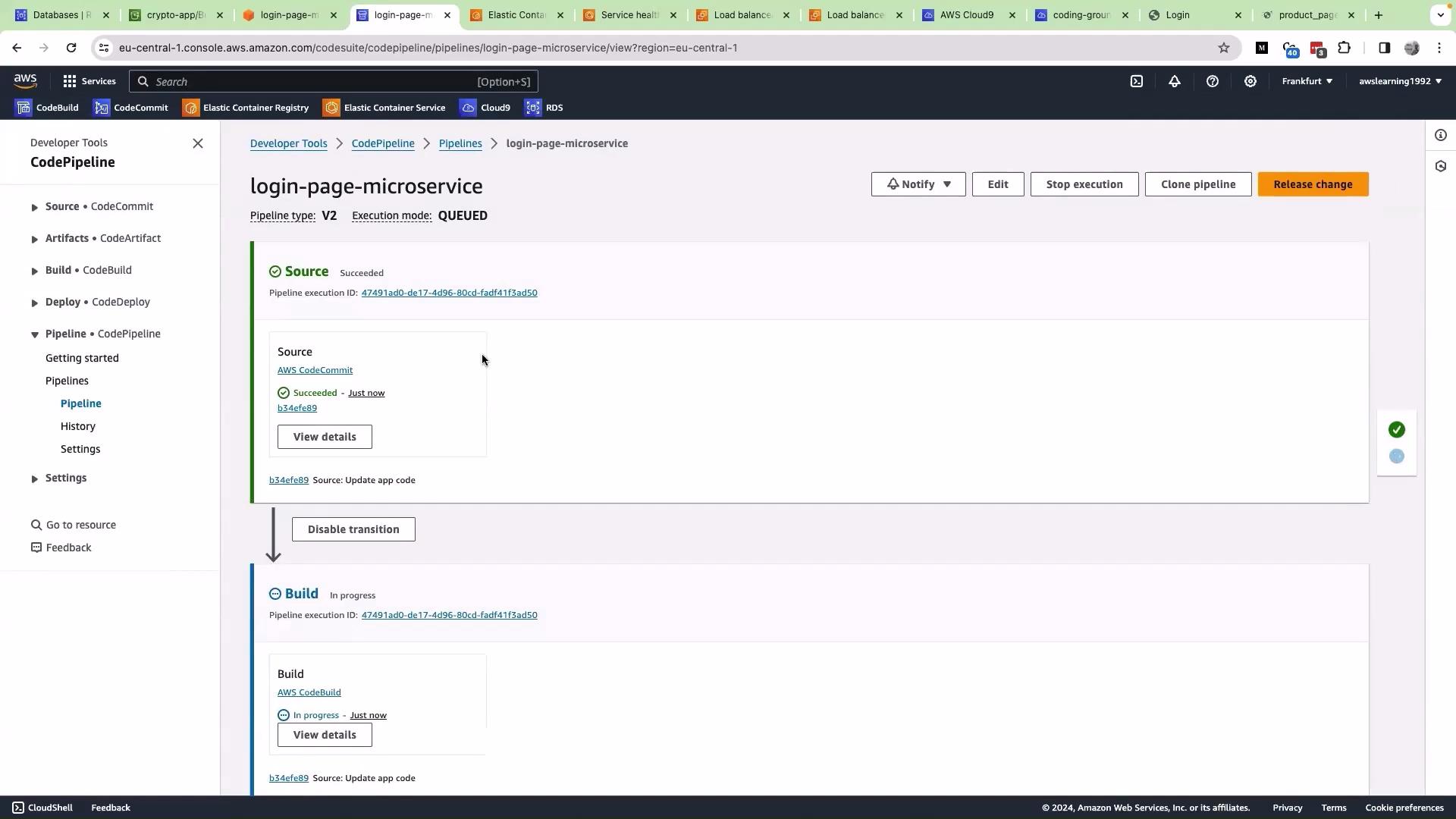Open CodeBuild favorite shortcut

[x=47, y=108]
